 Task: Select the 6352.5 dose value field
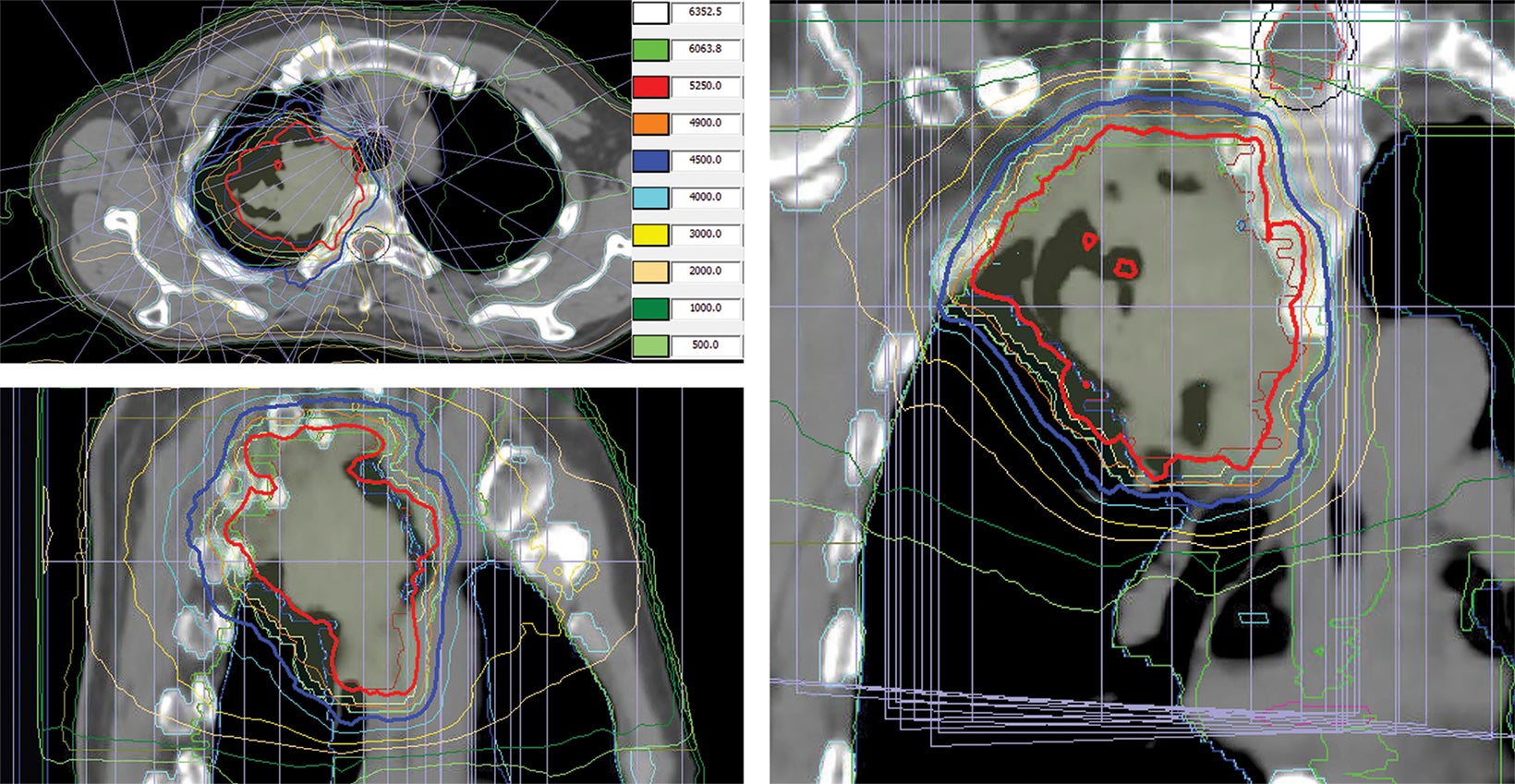pos(706,12)
